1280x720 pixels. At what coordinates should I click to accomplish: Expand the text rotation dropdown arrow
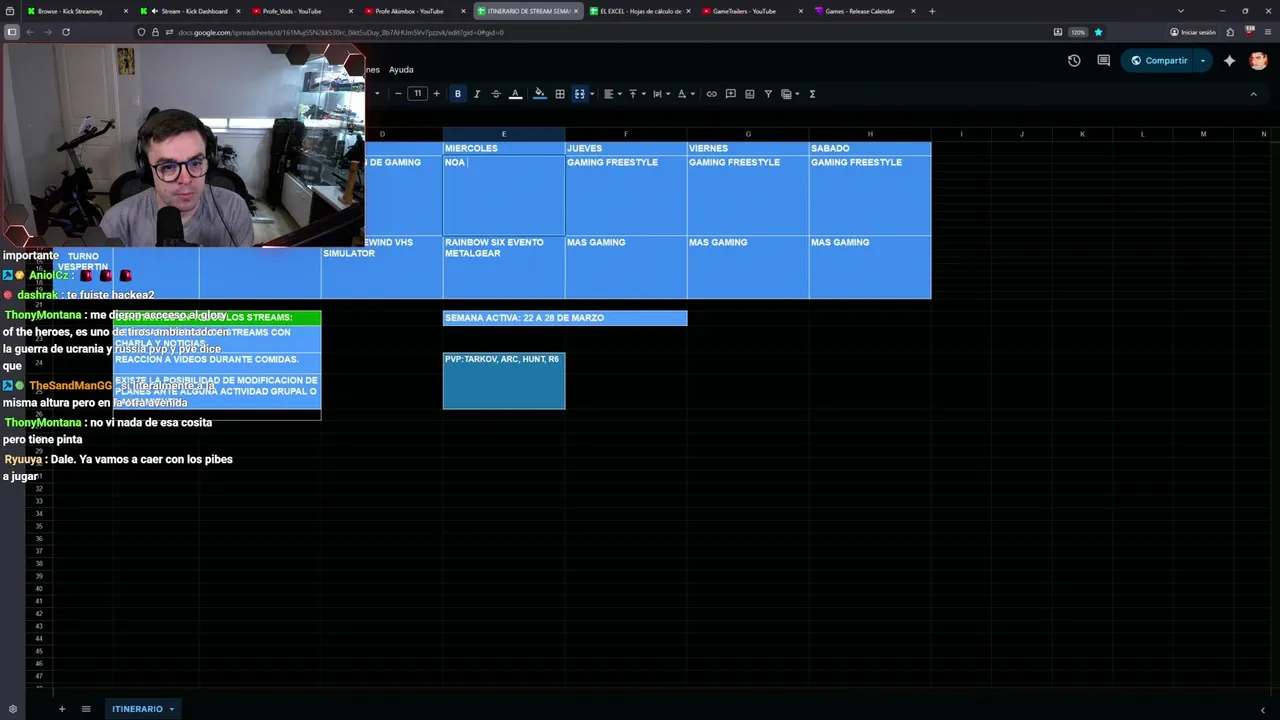[x=693, y=94]
